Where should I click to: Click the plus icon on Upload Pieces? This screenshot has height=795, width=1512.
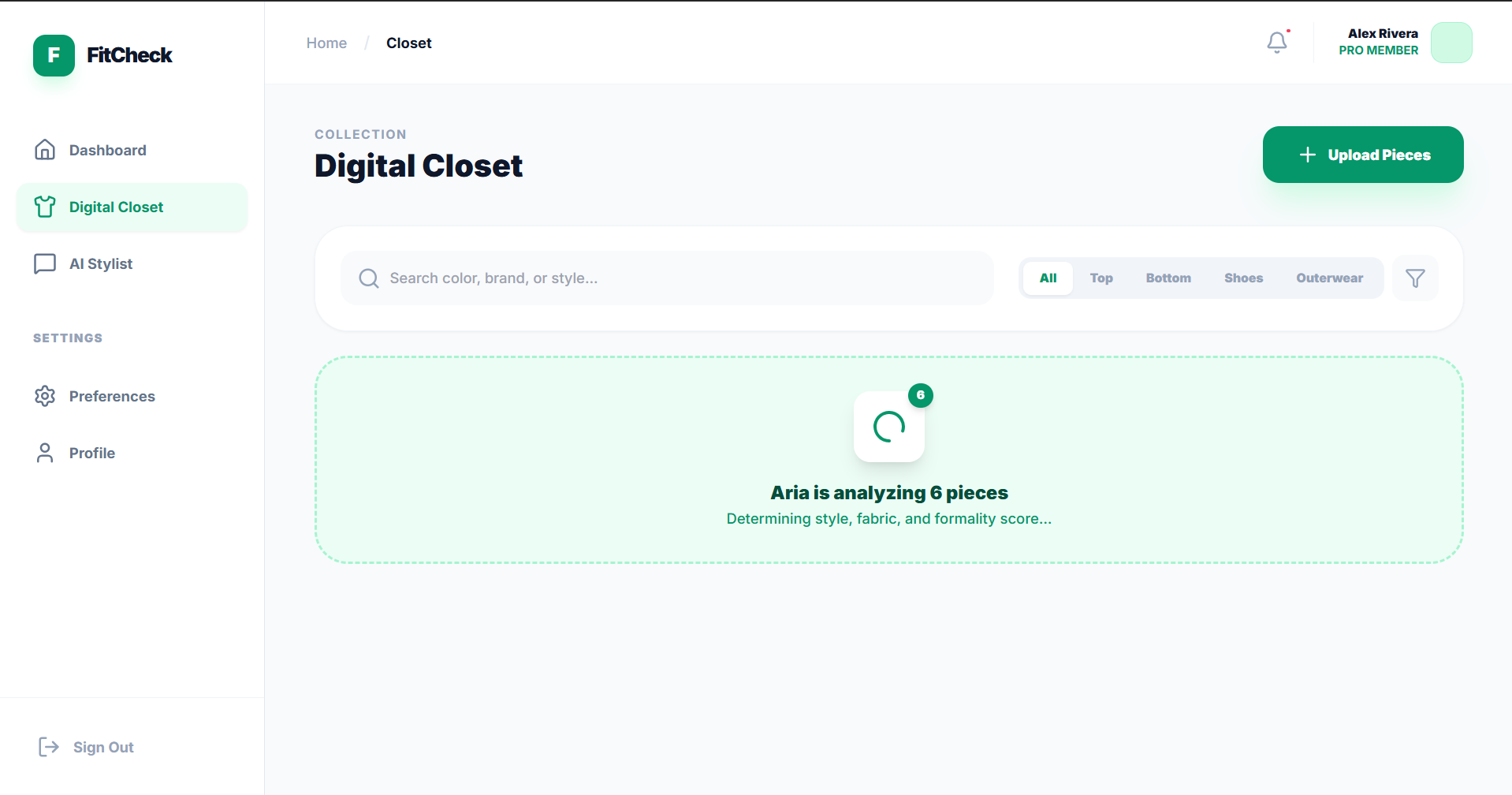point(1308,155)
